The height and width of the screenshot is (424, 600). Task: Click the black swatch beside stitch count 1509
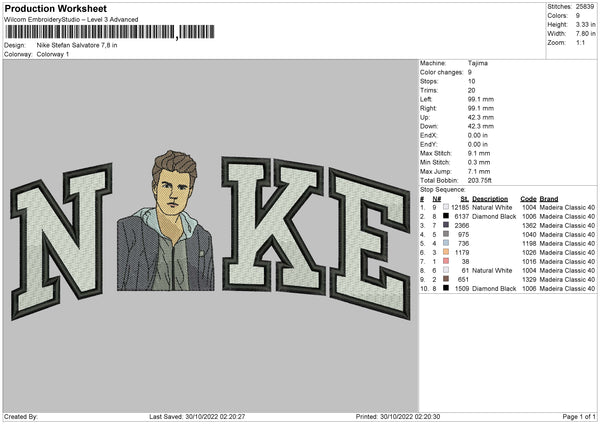(x=446, y=288)
